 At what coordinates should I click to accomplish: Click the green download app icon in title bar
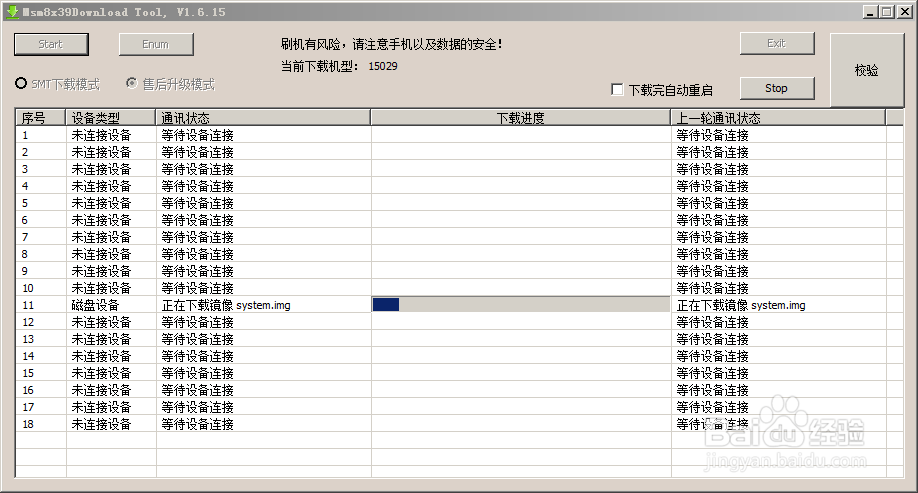[x=12, y=12]
